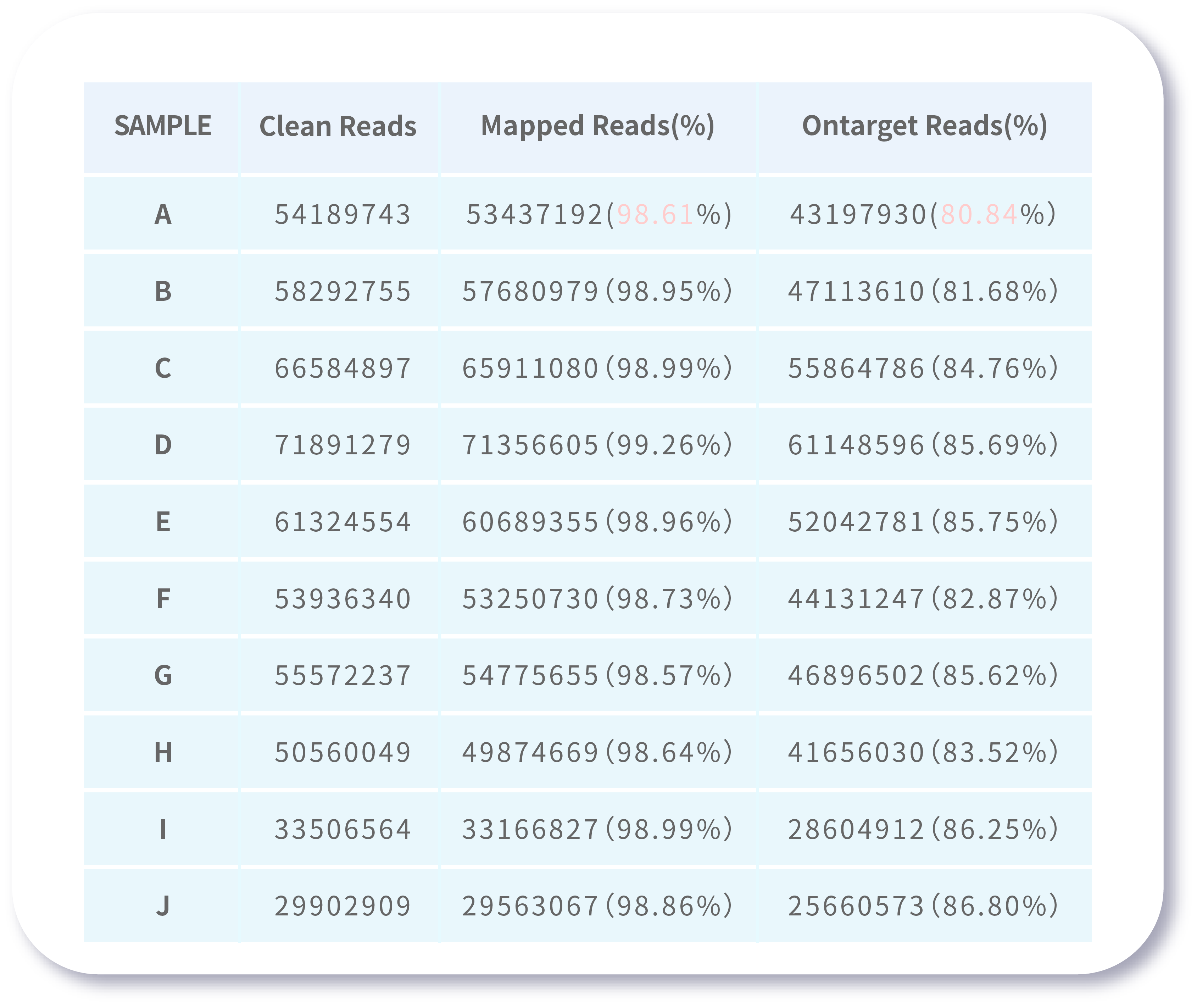Image resolution: width=1197 pixels, height=1008 pixels.
Task: Click sample J row label
Action: 163,906
